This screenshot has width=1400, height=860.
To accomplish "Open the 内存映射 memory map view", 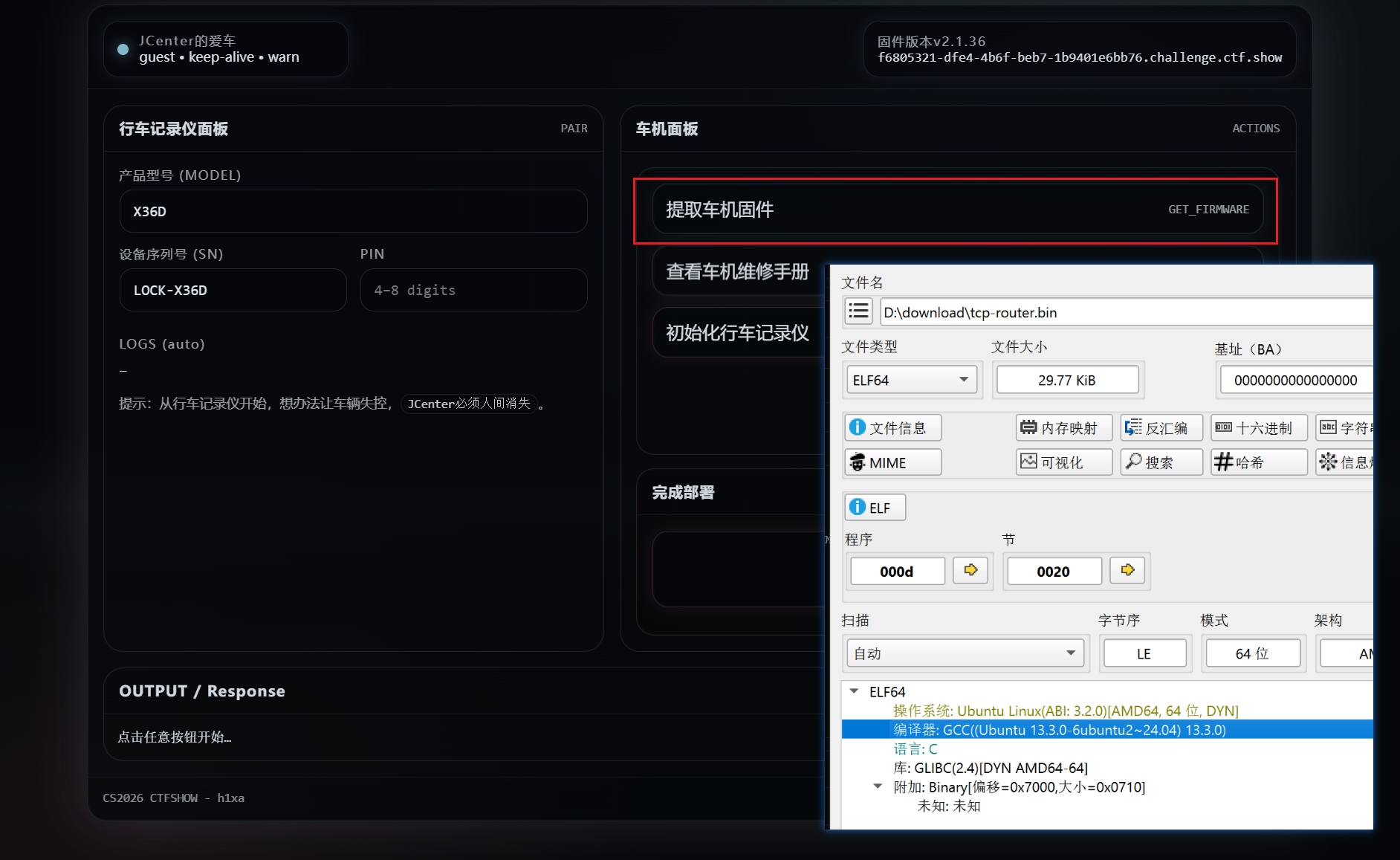I will pyautogui.click(x=1063, y=427).
